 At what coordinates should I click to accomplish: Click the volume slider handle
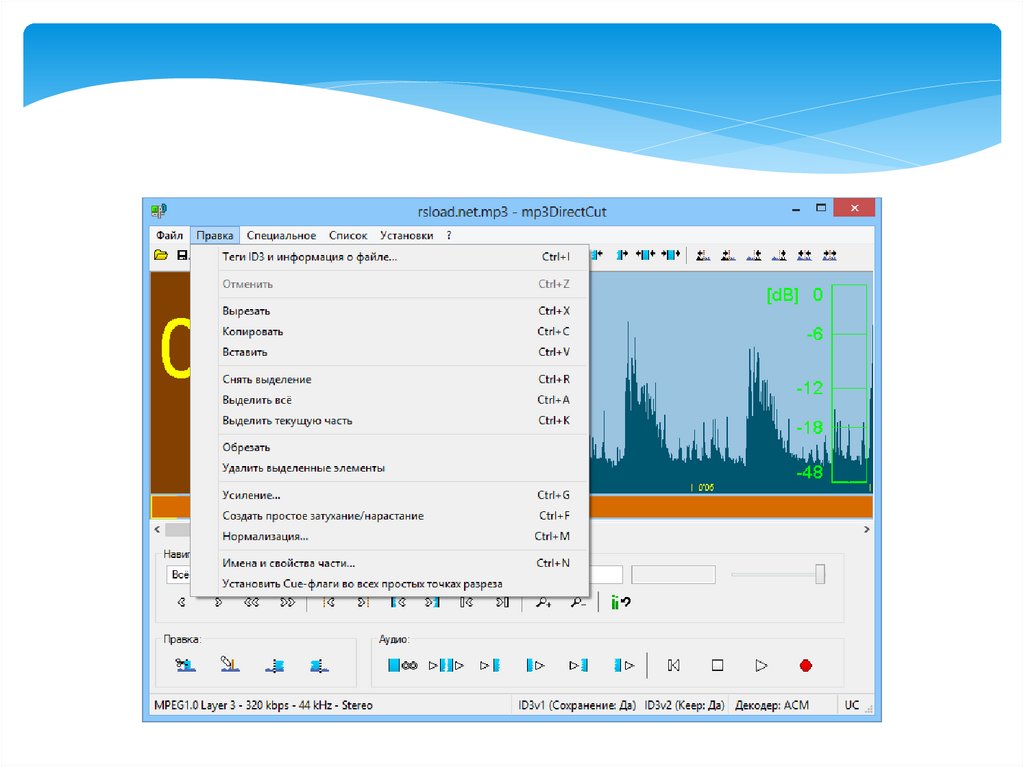pyautogui.click(x=820, y=574)
